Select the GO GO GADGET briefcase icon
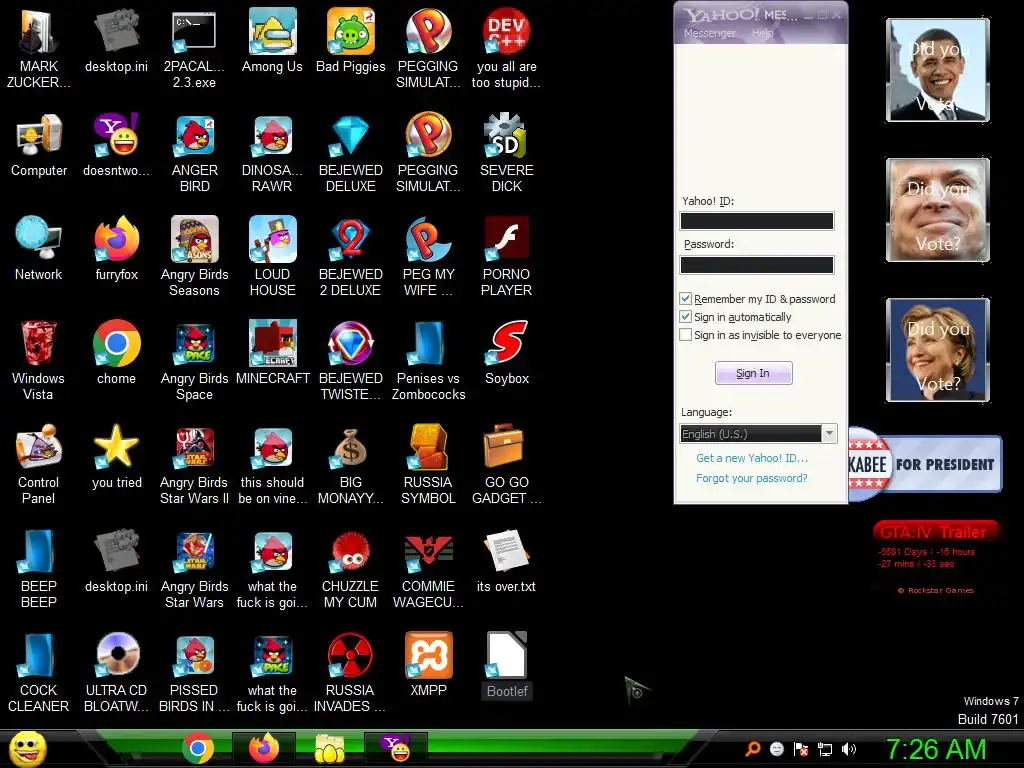 507,464
